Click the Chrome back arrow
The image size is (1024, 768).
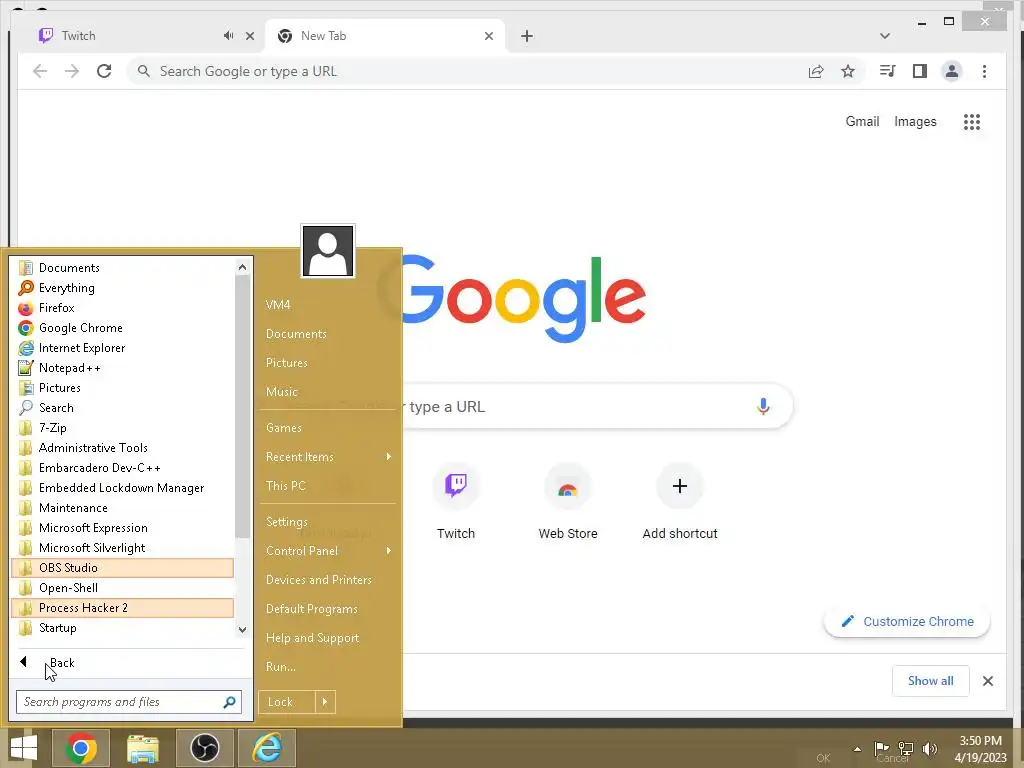tap(40, 71)
